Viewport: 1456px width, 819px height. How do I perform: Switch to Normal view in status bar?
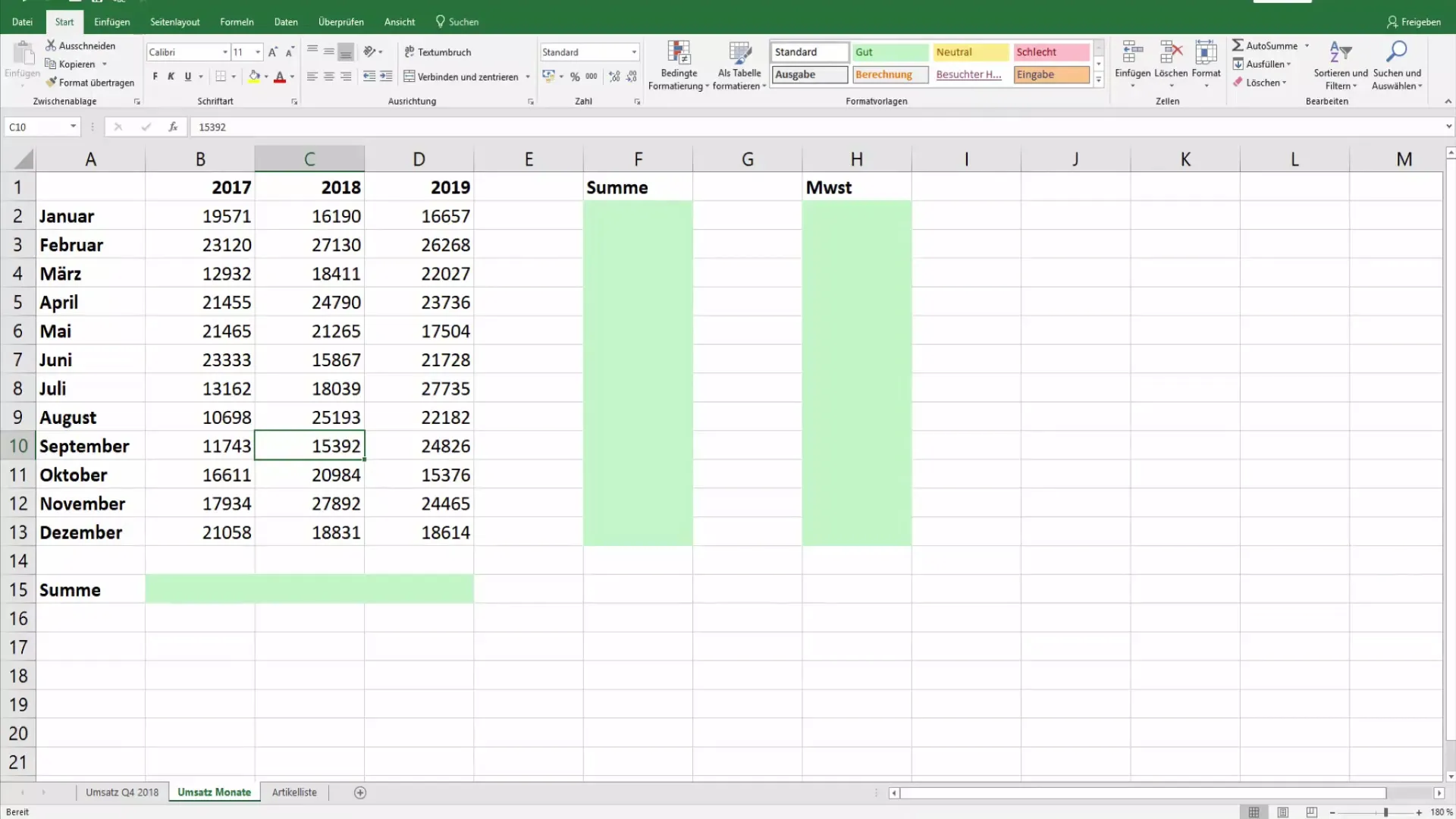(x=1254, y=812)
